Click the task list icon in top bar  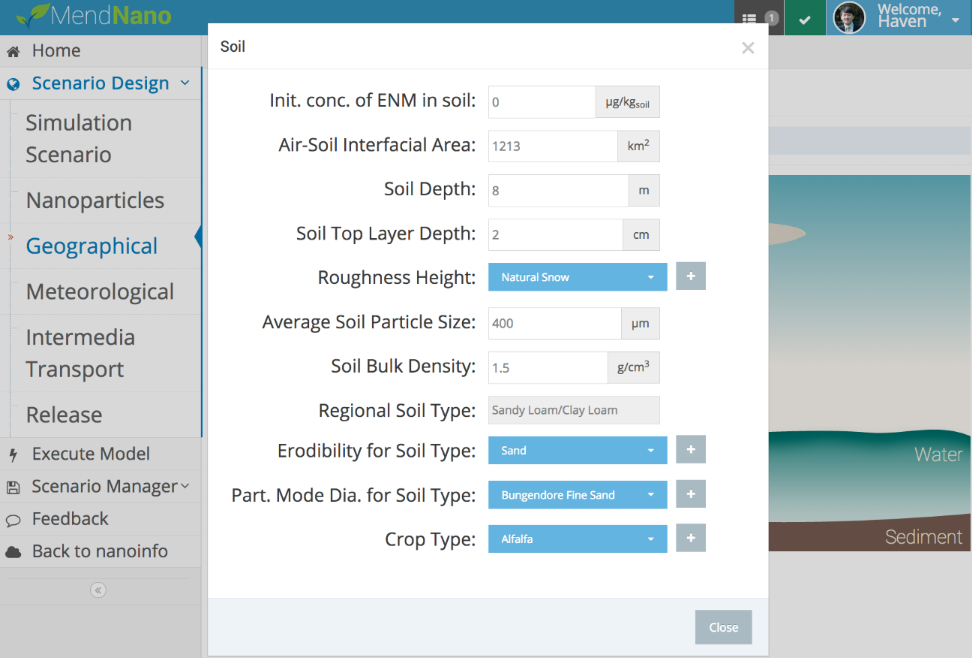[750, 18]
